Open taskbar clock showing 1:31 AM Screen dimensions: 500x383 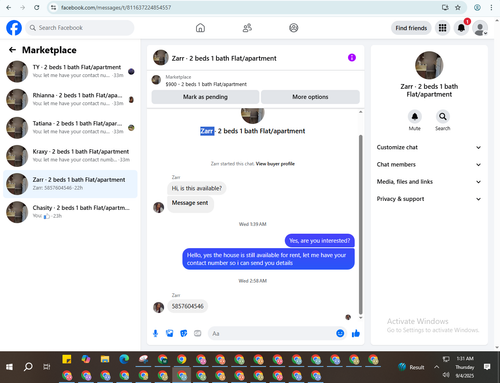pos(465,367)
